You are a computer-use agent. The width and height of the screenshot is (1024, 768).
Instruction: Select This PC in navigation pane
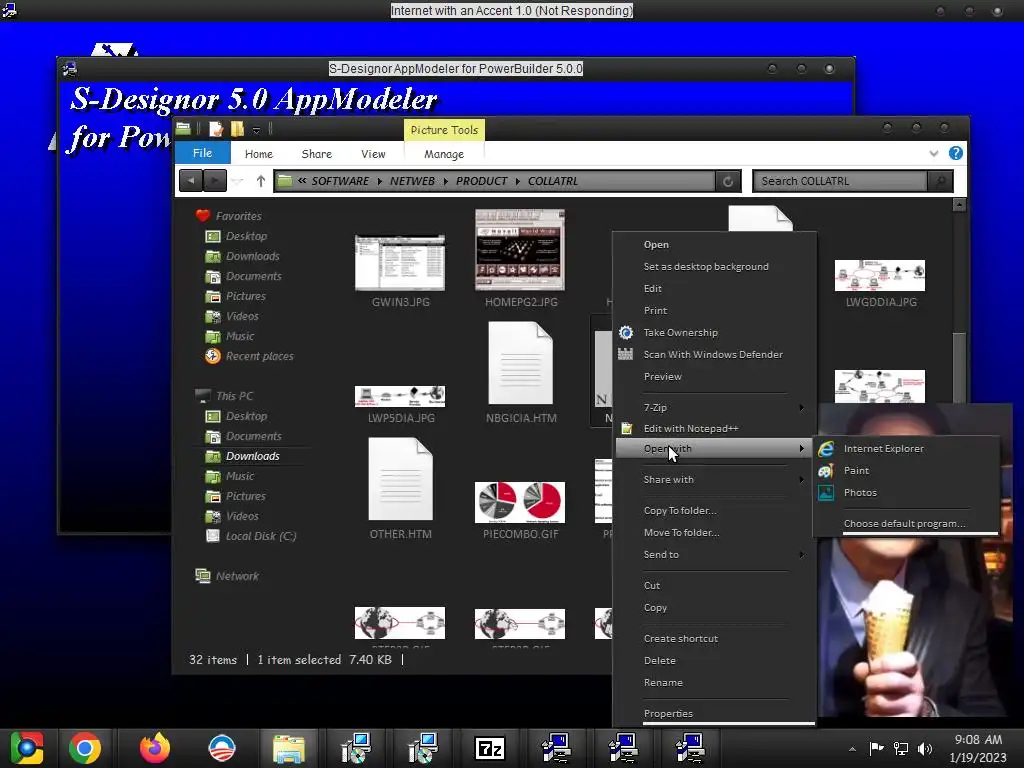tap(234, 396)
